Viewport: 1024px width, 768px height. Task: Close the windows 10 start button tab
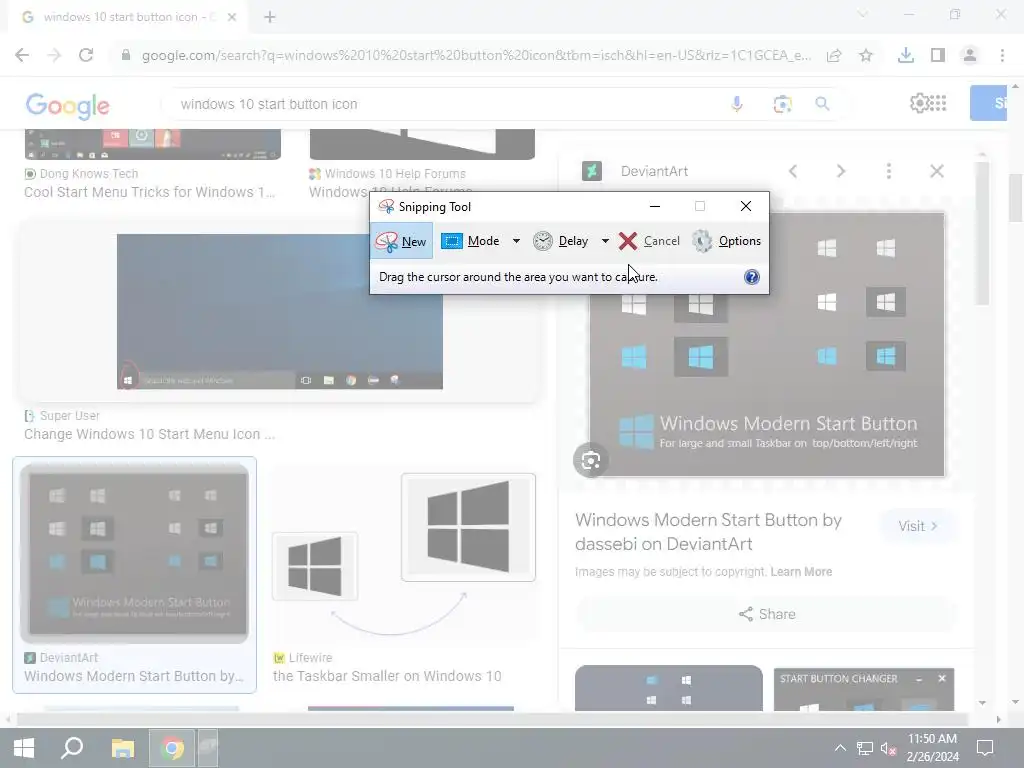pos(232,18)
